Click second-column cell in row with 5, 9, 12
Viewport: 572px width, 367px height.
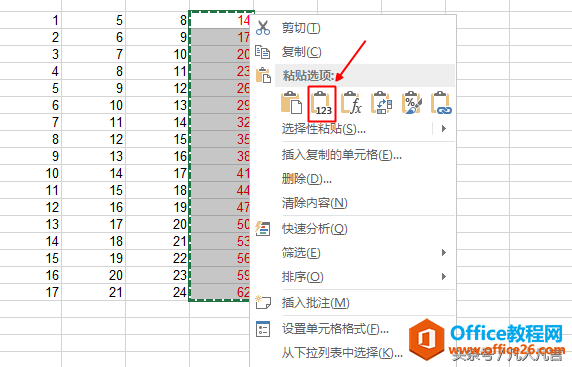(93, 88)
